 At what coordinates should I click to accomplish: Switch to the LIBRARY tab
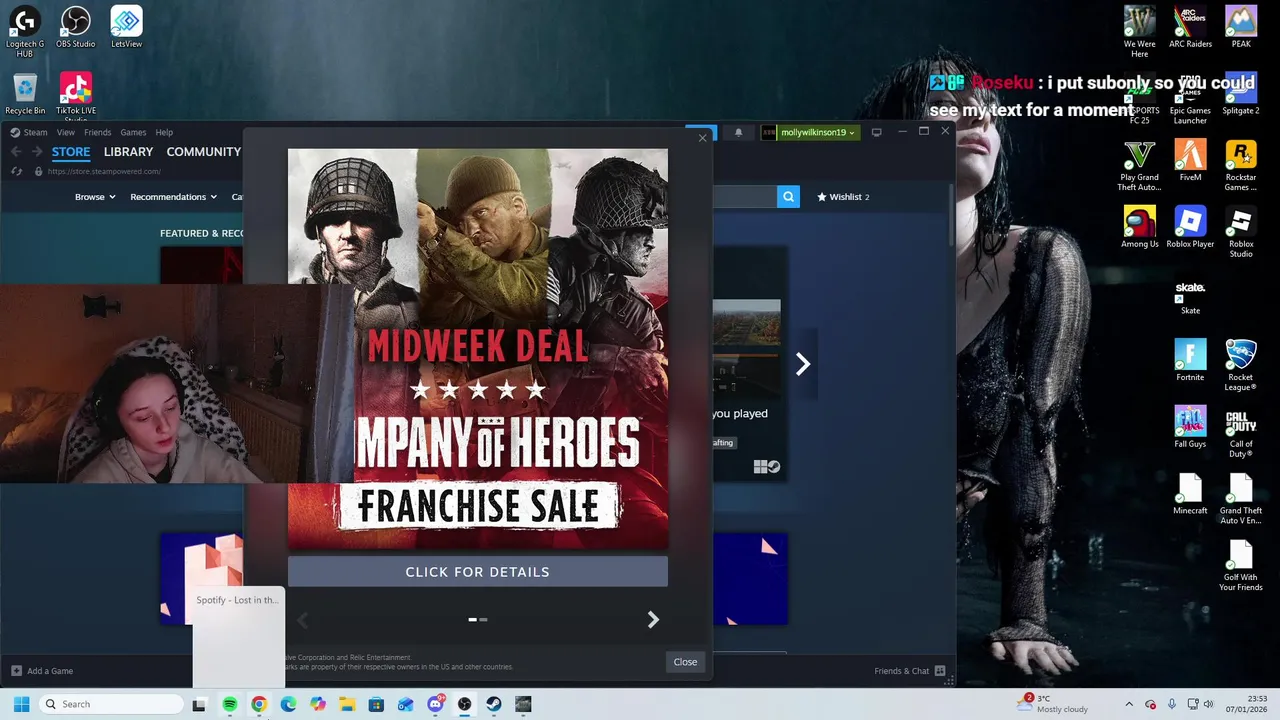[x=128, y=152]
